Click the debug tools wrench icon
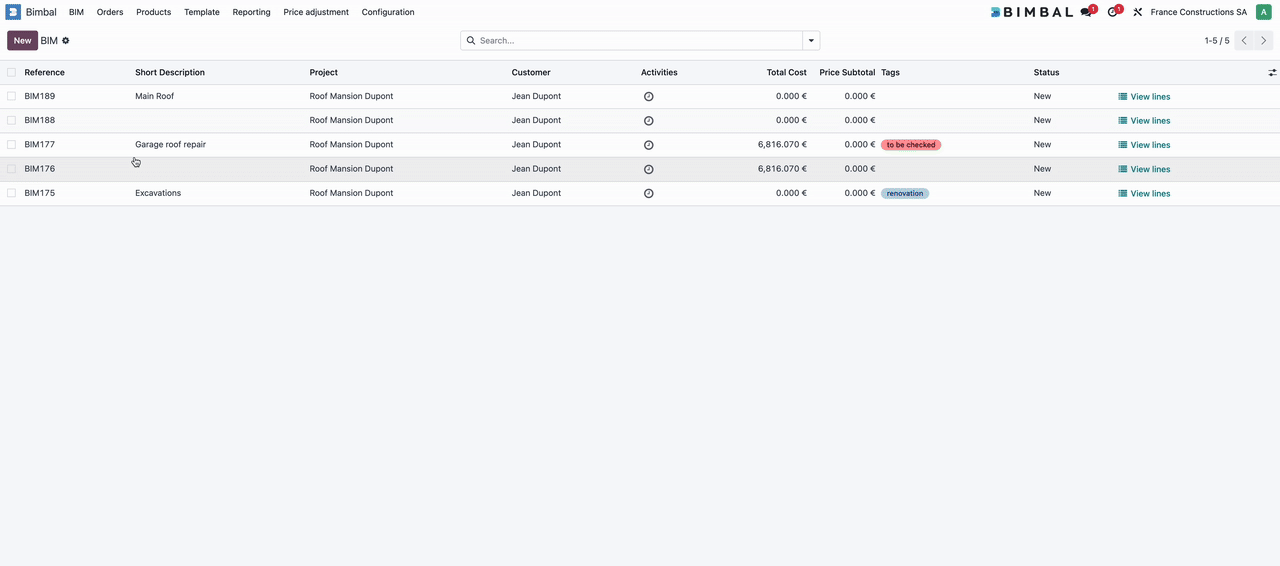The width and height of the screenshot is (1280, 566). click(x=1137, y=12)
